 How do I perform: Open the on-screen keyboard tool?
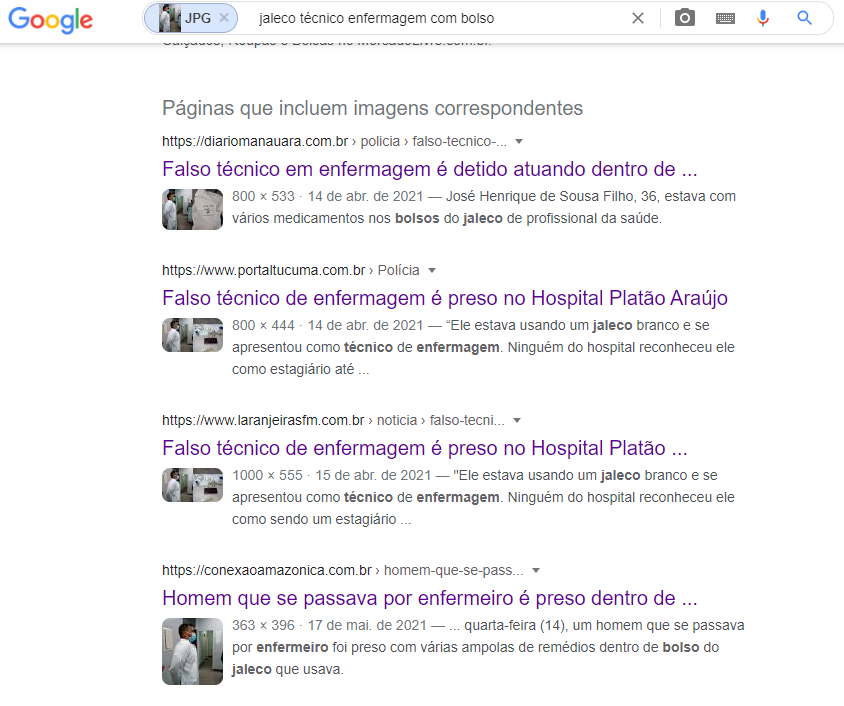[726, 18]
